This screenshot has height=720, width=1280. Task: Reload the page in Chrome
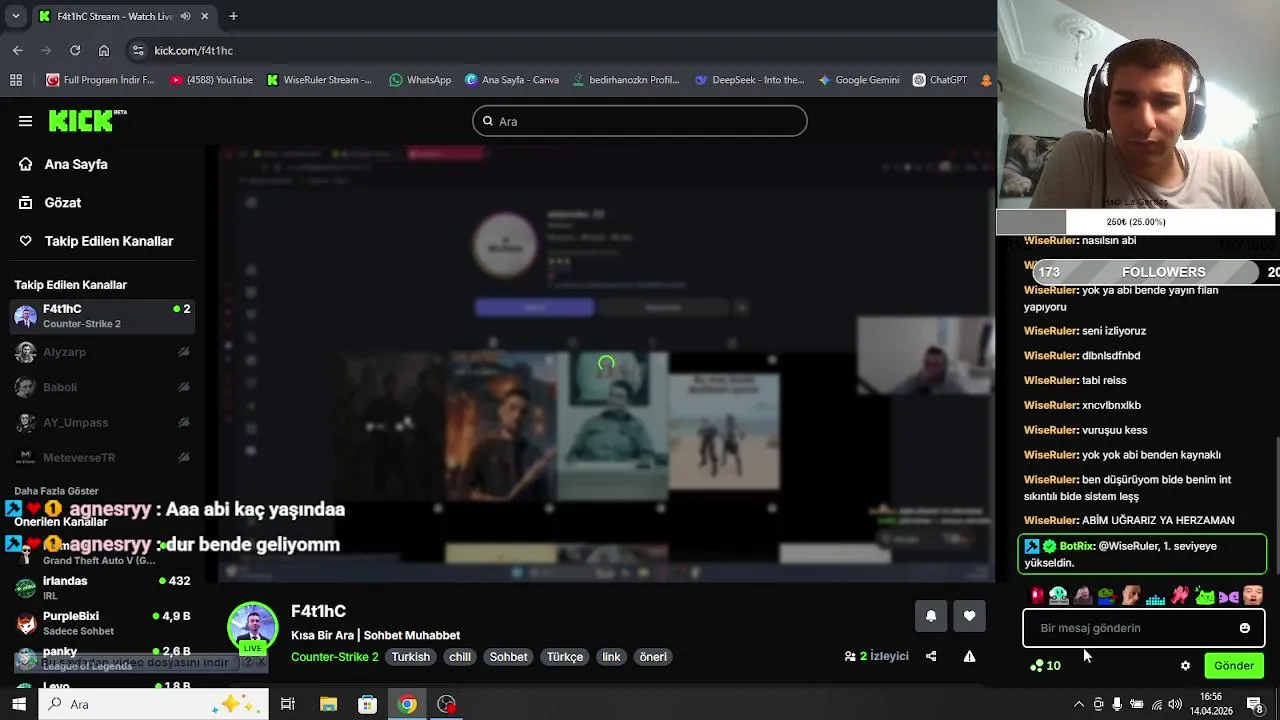(75, 50)
